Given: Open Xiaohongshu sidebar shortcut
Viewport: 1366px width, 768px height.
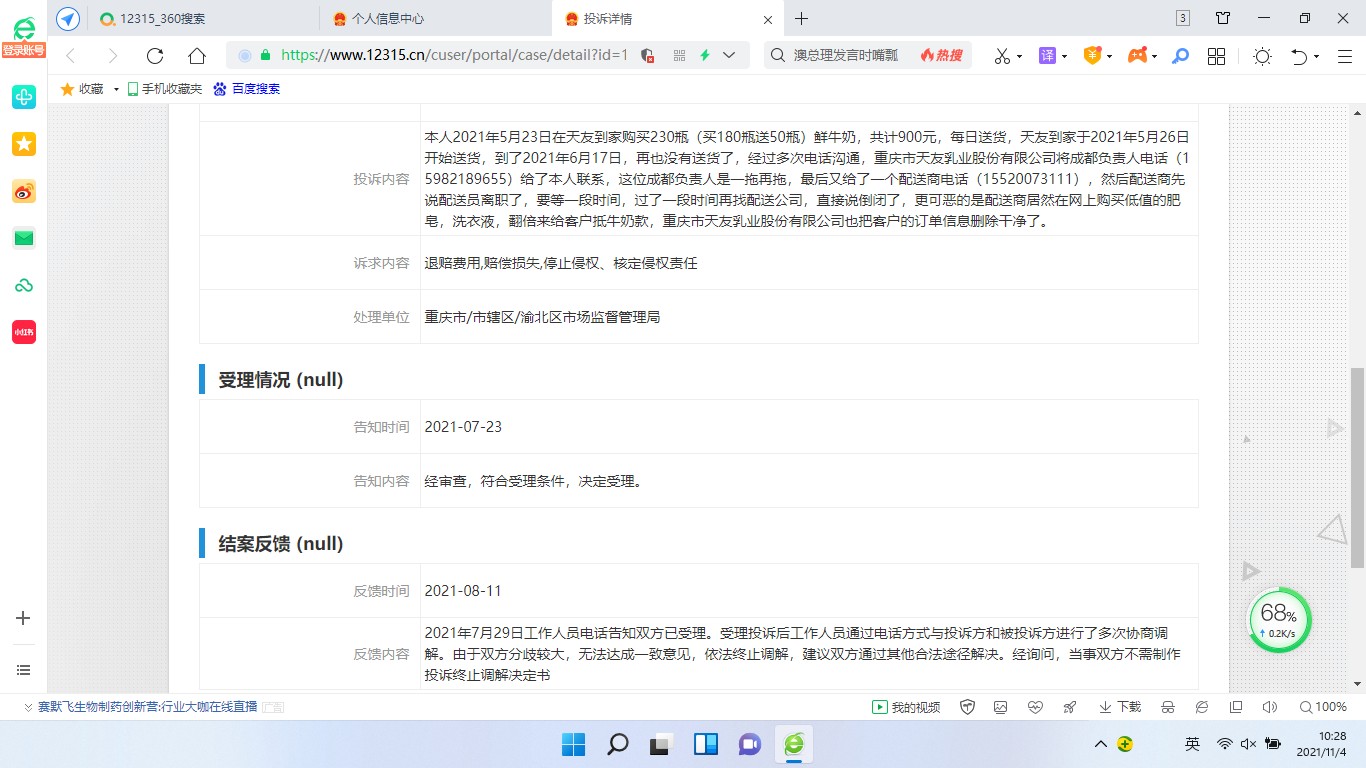Looking at the screenshot, I should coord(24,332).
